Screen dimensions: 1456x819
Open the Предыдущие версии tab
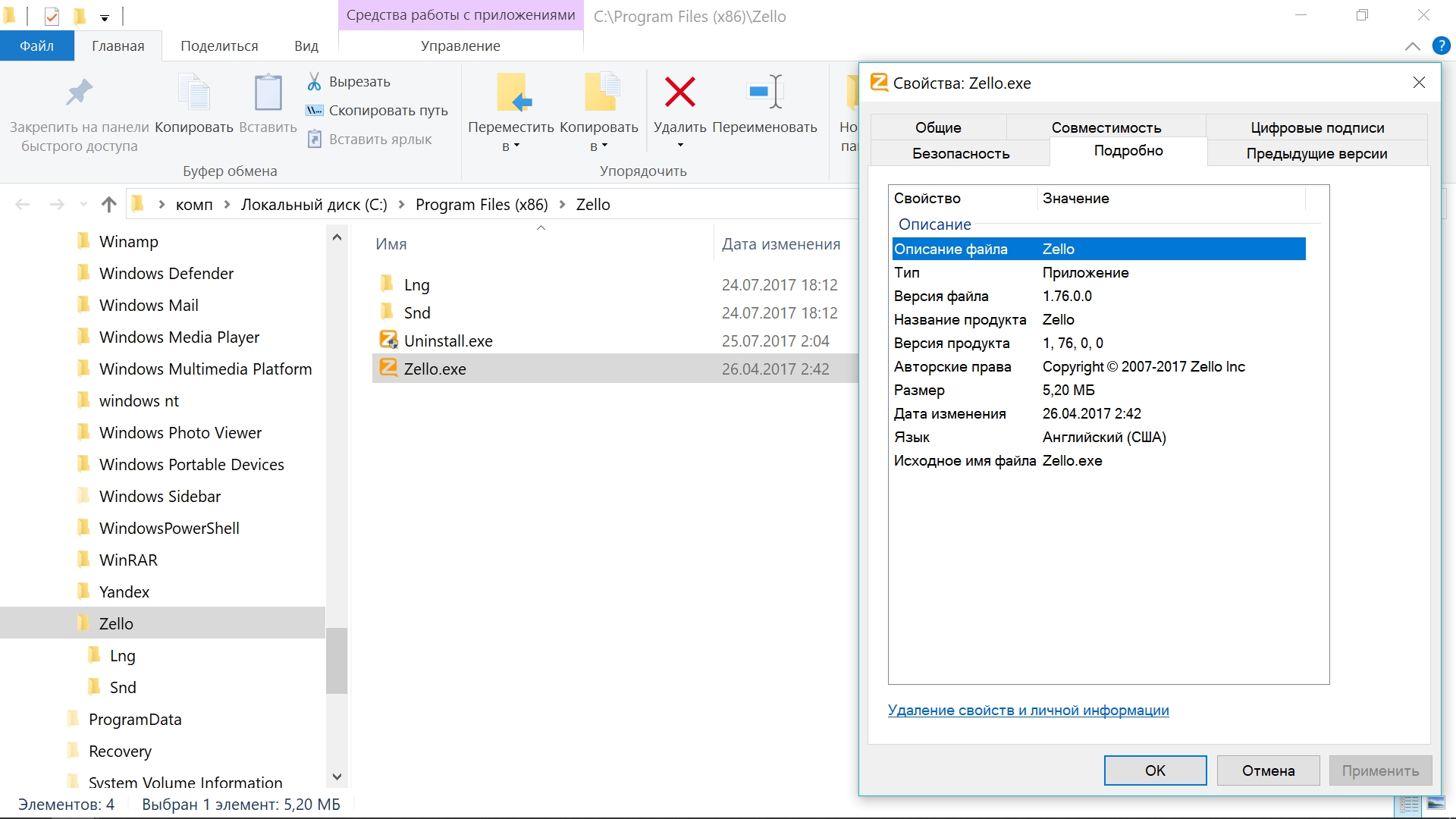1316,153
